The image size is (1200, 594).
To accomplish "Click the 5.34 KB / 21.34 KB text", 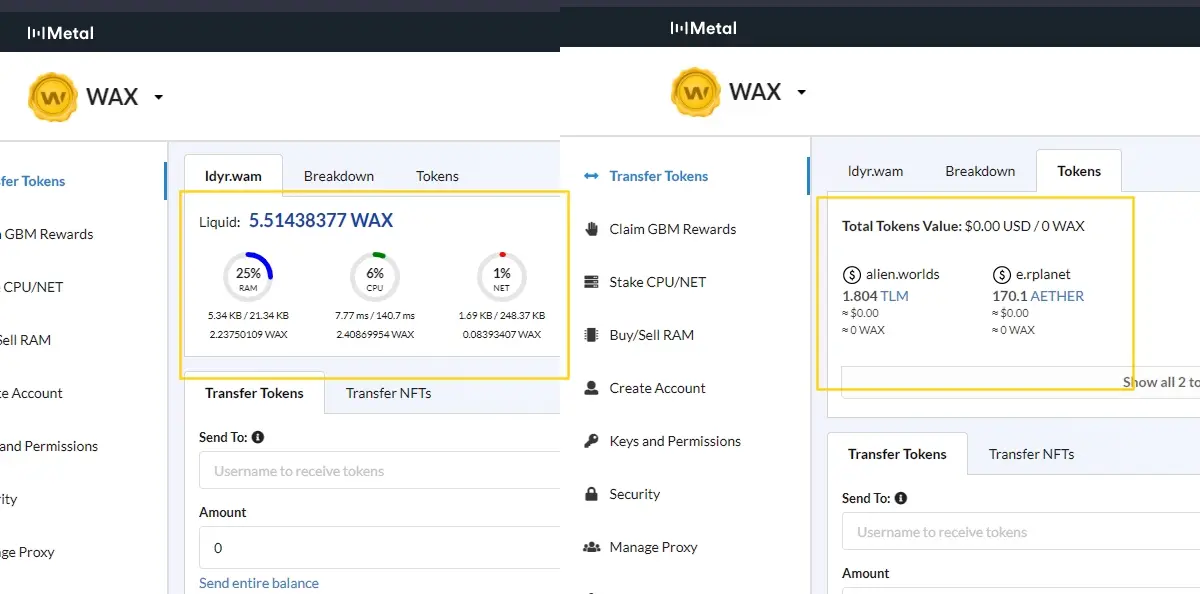I will pos(248,315).
